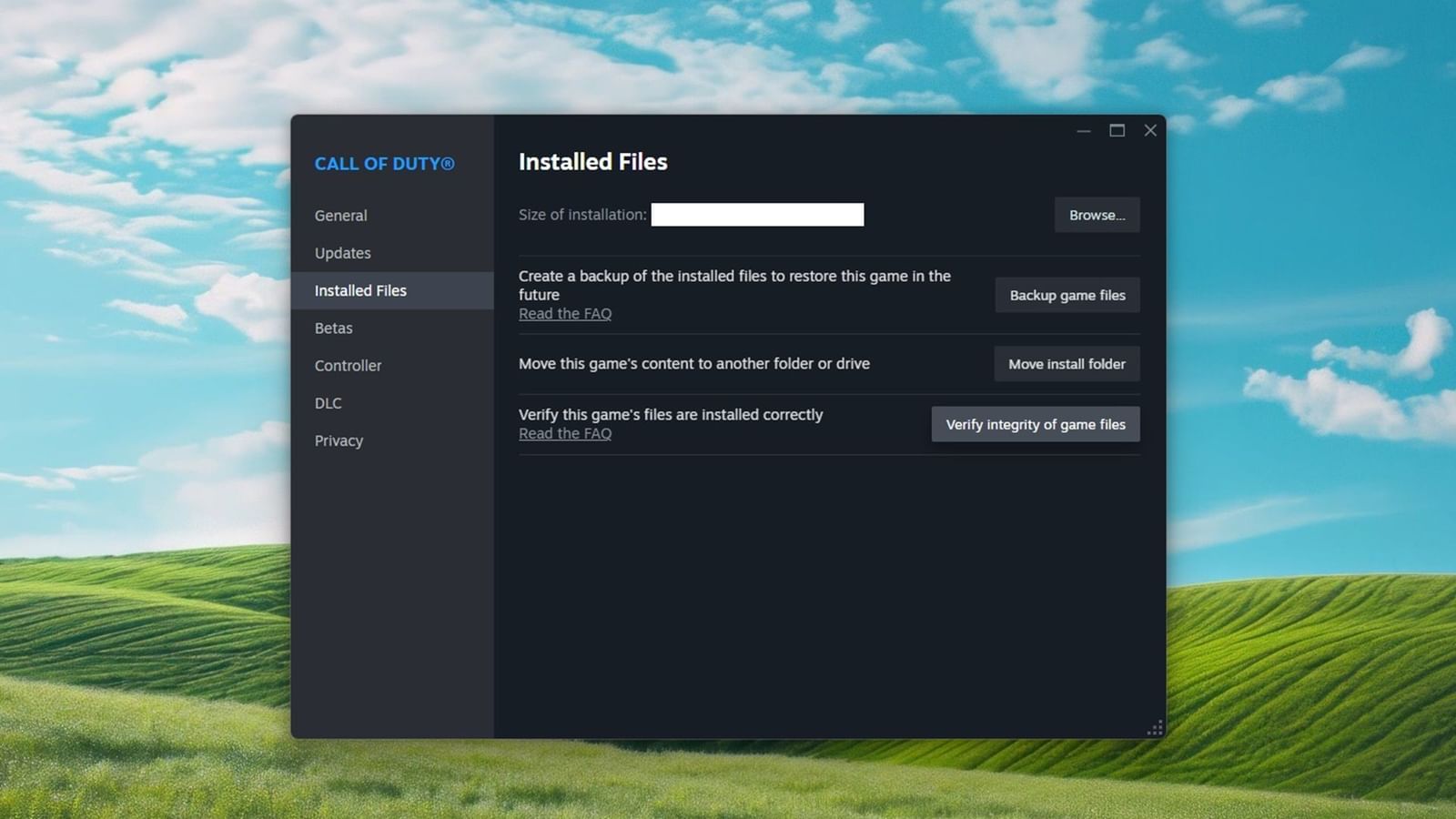Open the General settings section
This screenshot has width=1456, height=819.
340,216
